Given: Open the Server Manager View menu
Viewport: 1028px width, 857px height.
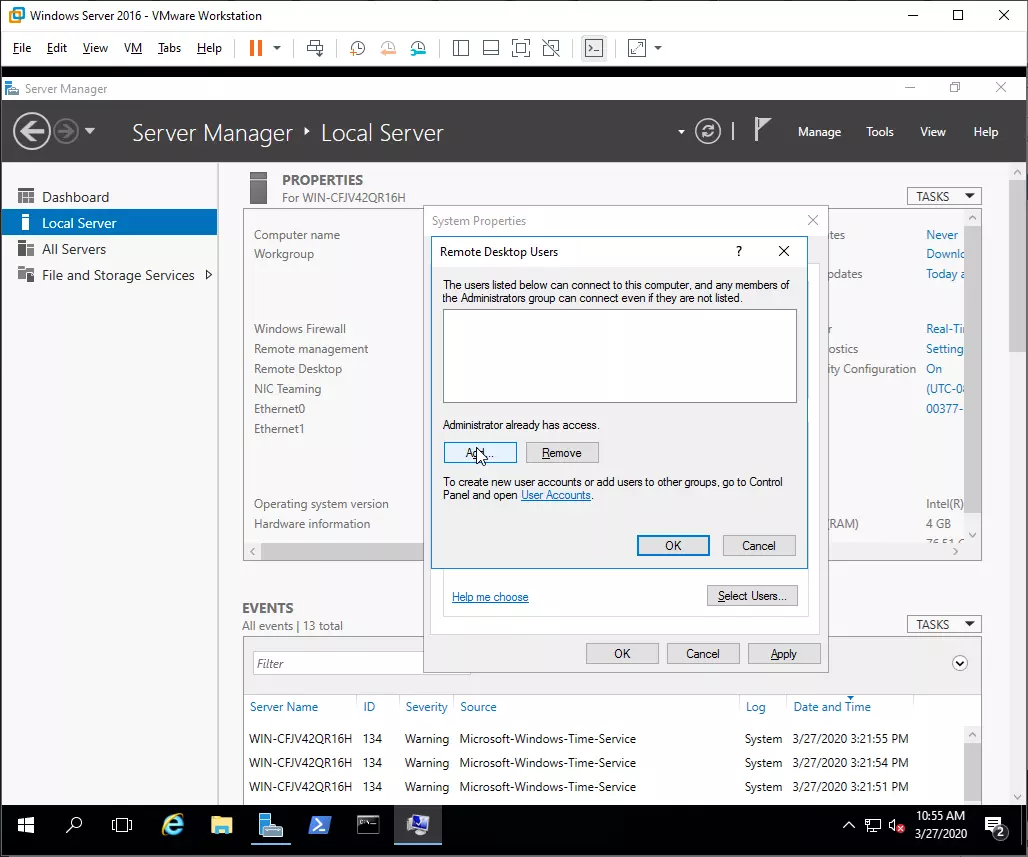Looking at the screenshot, I should click(932, 132).
